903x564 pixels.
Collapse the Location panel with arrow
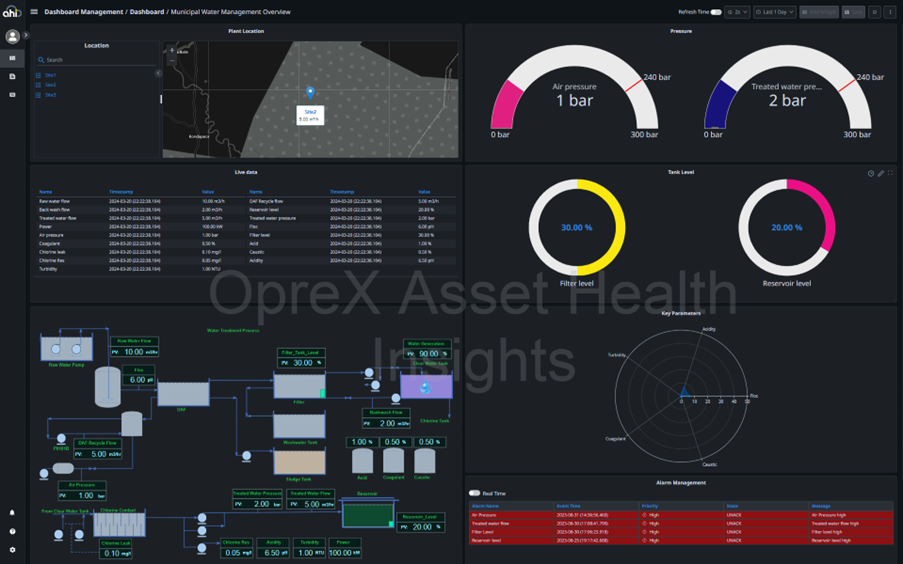[158, 73]
